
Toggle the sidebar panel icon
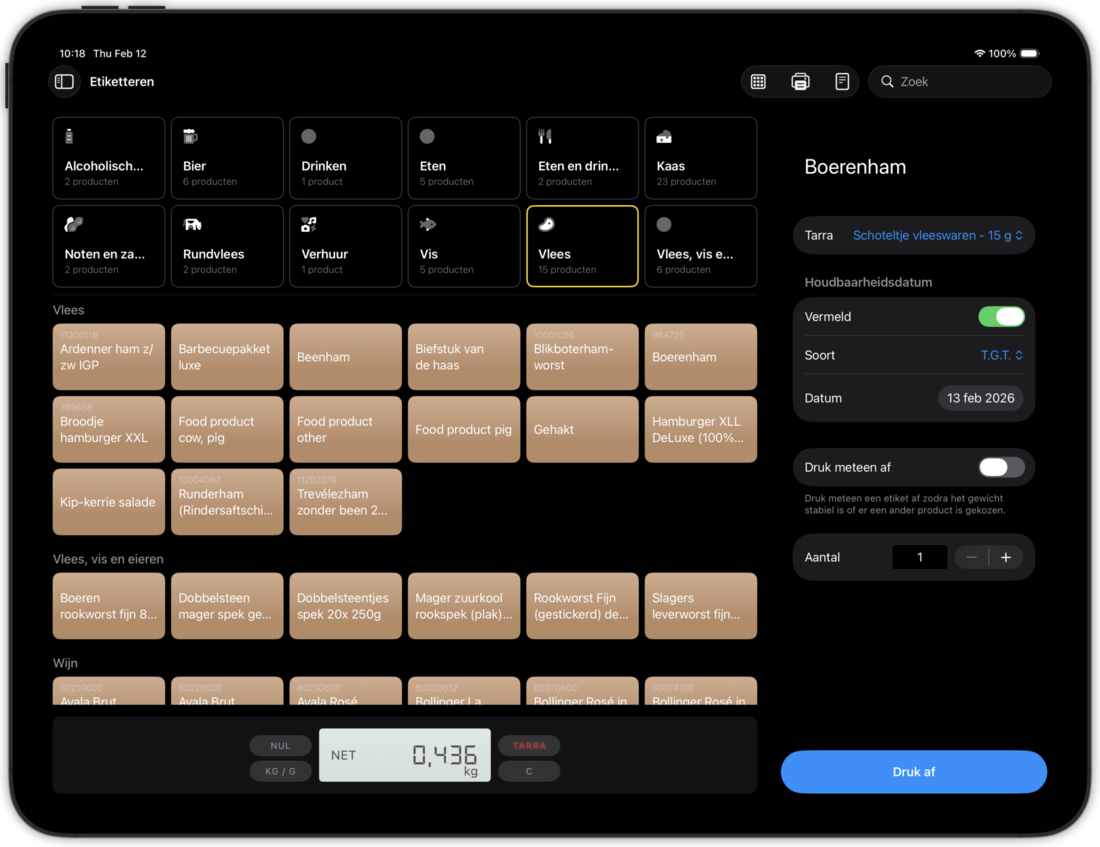click(64, 82)
